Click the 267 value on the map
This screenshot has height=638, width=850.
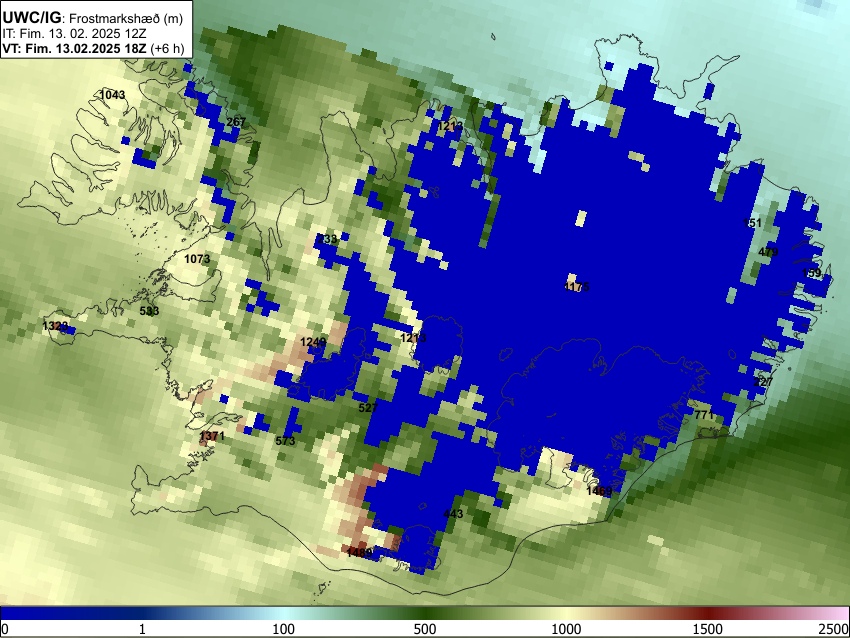[x=236, y=122]
